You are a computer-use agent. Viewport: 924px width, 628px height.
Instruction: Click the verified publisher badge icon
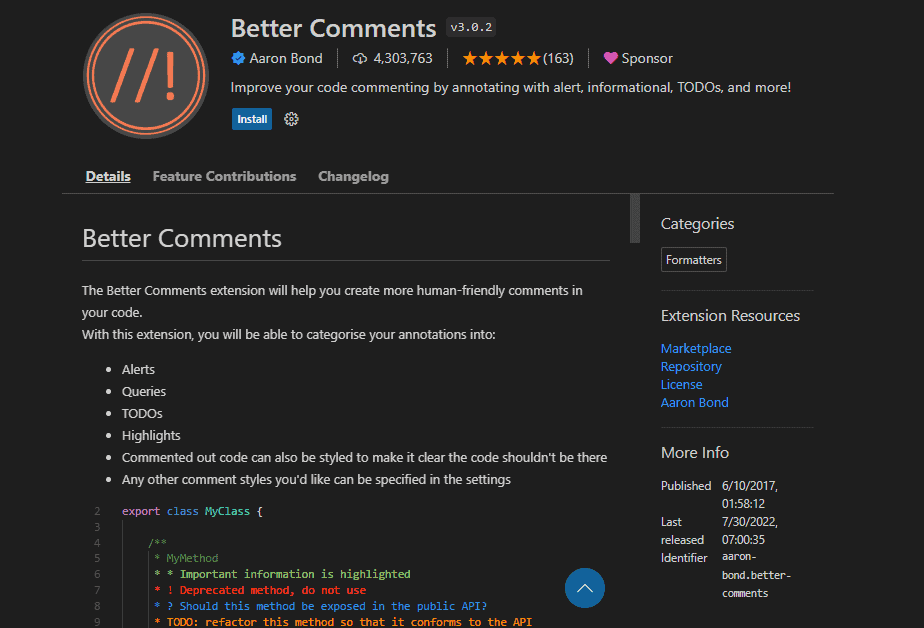pyautogui.click(x=238, y=58)
